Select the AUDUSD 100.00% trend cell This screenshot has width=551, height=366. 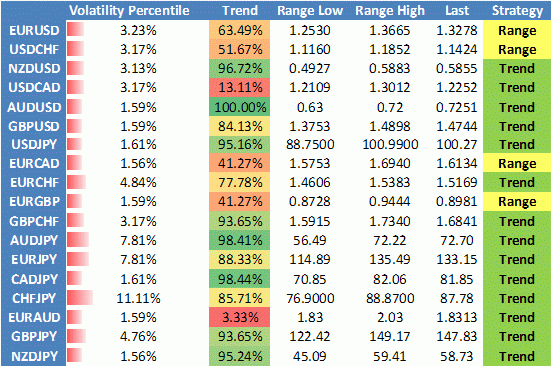tap(240, 107)
